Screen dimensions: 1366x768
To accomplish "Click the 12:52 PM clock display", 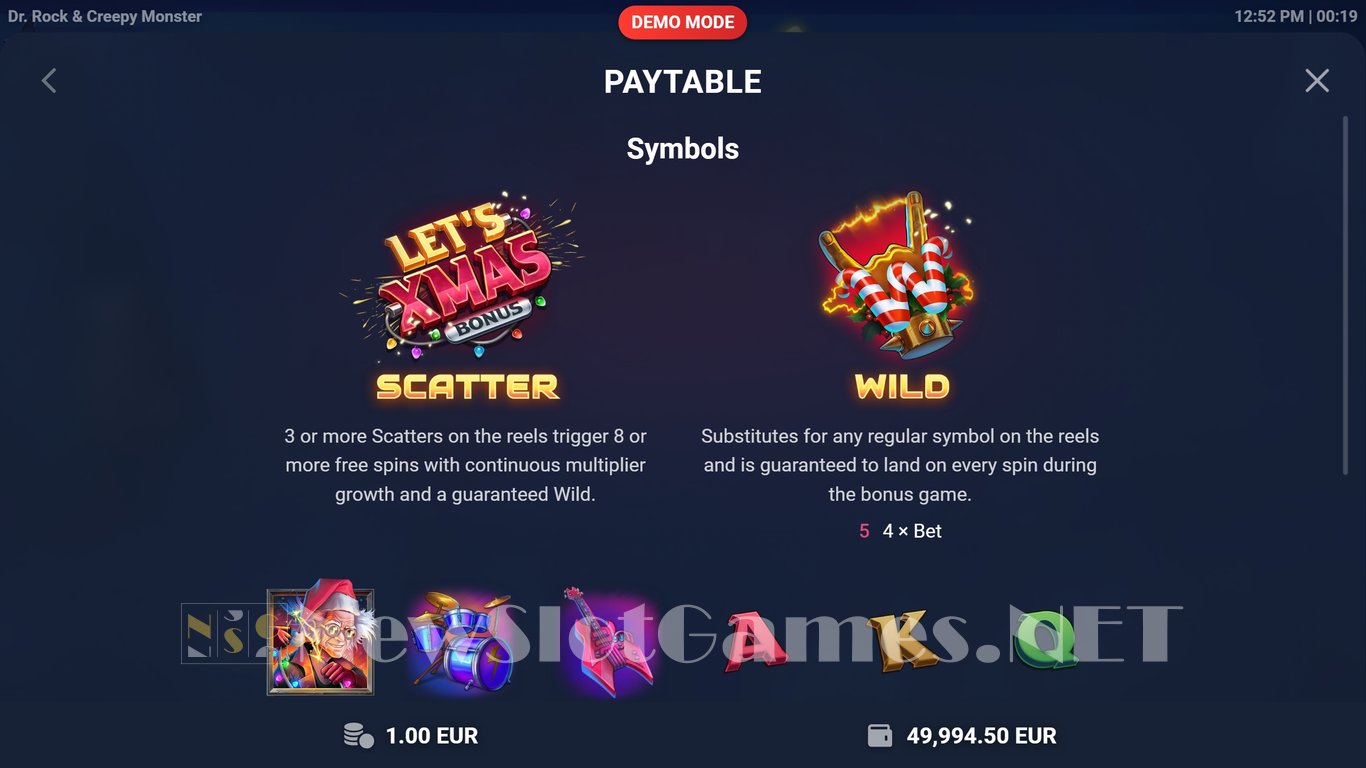I will tap(1269, 16).
